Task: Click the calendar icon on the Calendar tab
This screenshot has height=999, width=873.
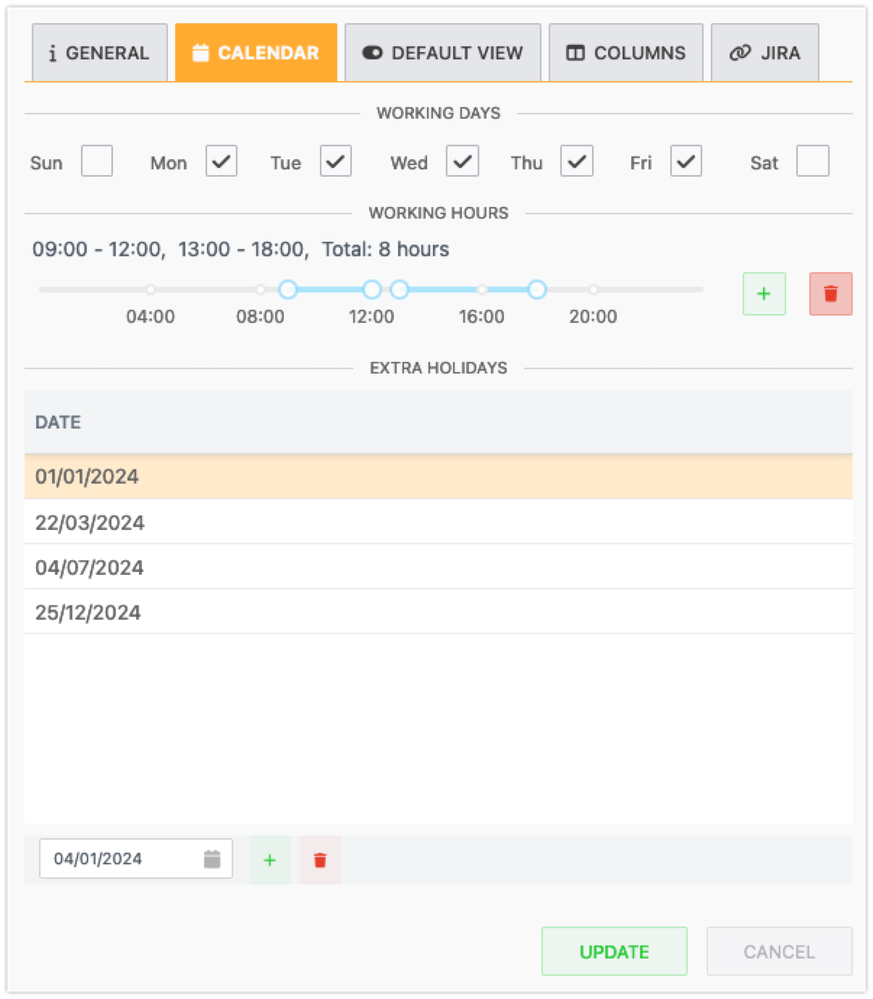Action: click(203, 51)
